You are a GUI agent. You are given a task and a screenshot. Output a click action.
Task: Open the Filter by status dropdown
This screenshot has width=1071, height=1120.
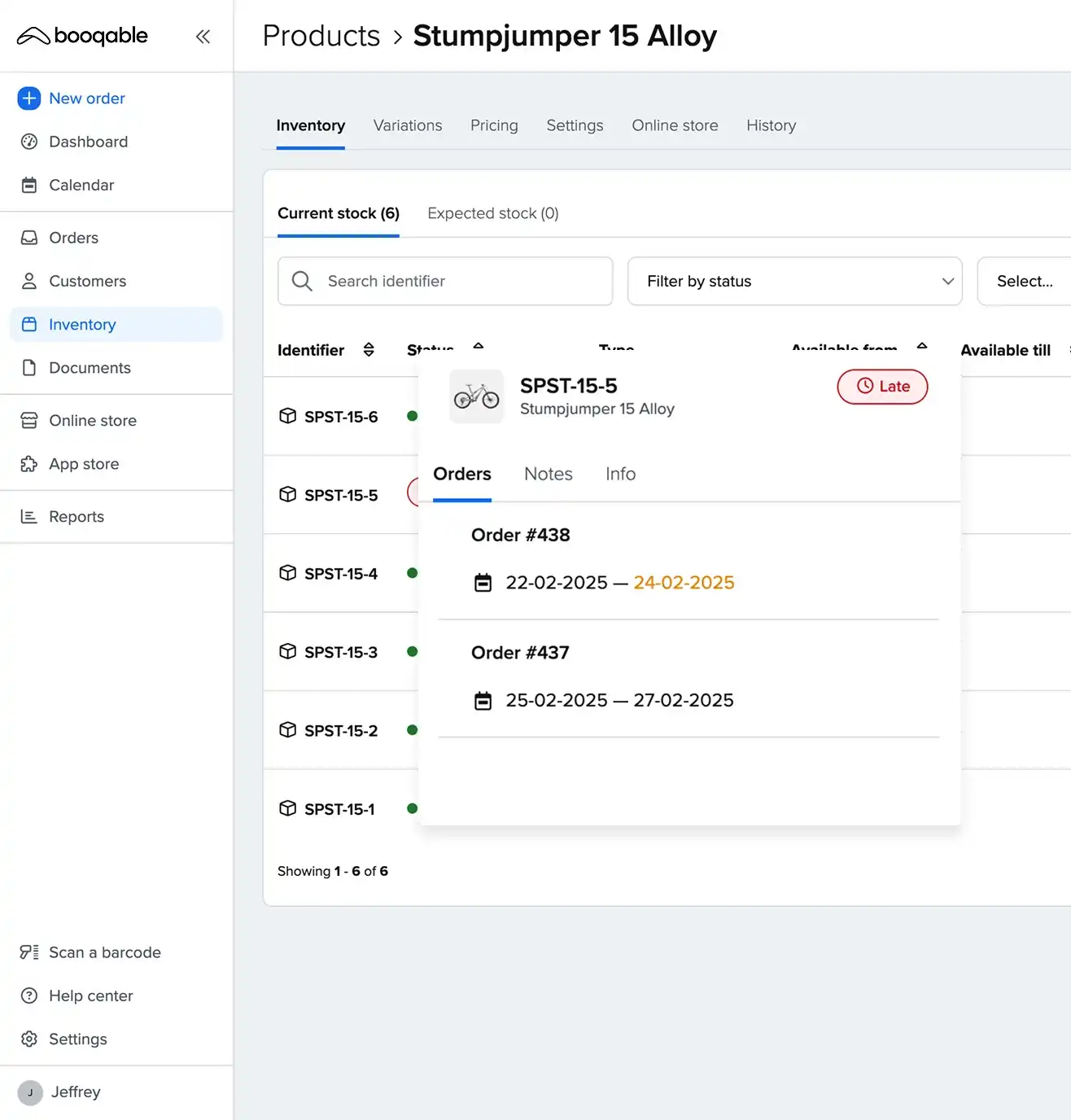point(794,281)
